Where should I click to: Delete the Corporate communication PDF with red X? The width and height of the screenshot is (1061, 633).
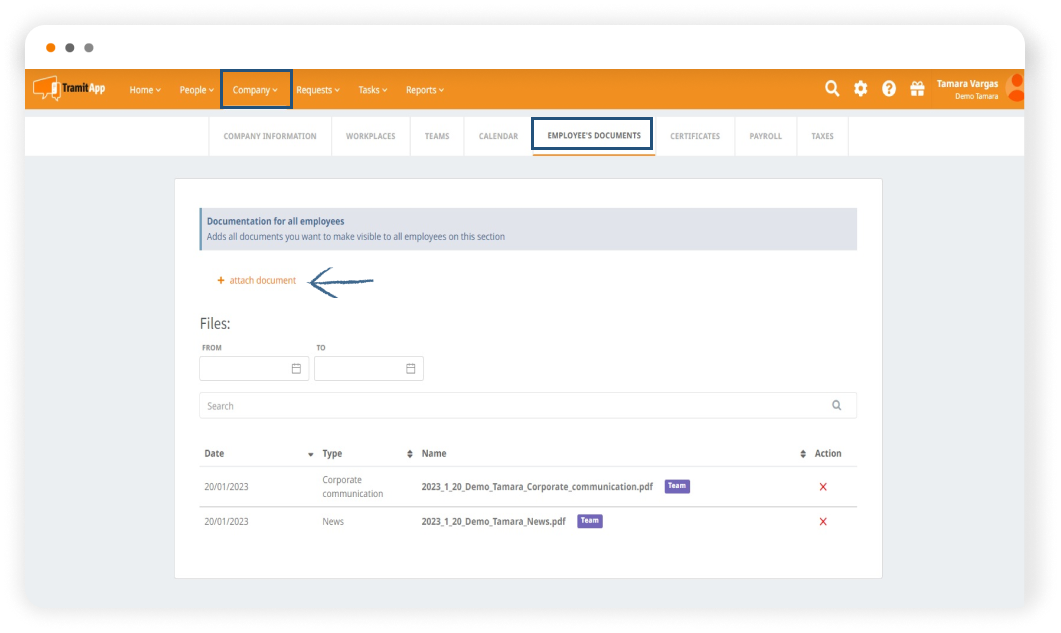coord(823,487)
